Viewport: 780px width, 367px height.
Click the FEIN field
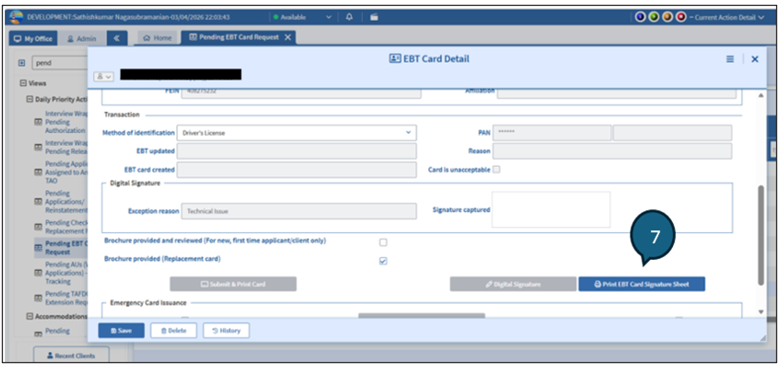pyautogui.click(x=301, y=92)
